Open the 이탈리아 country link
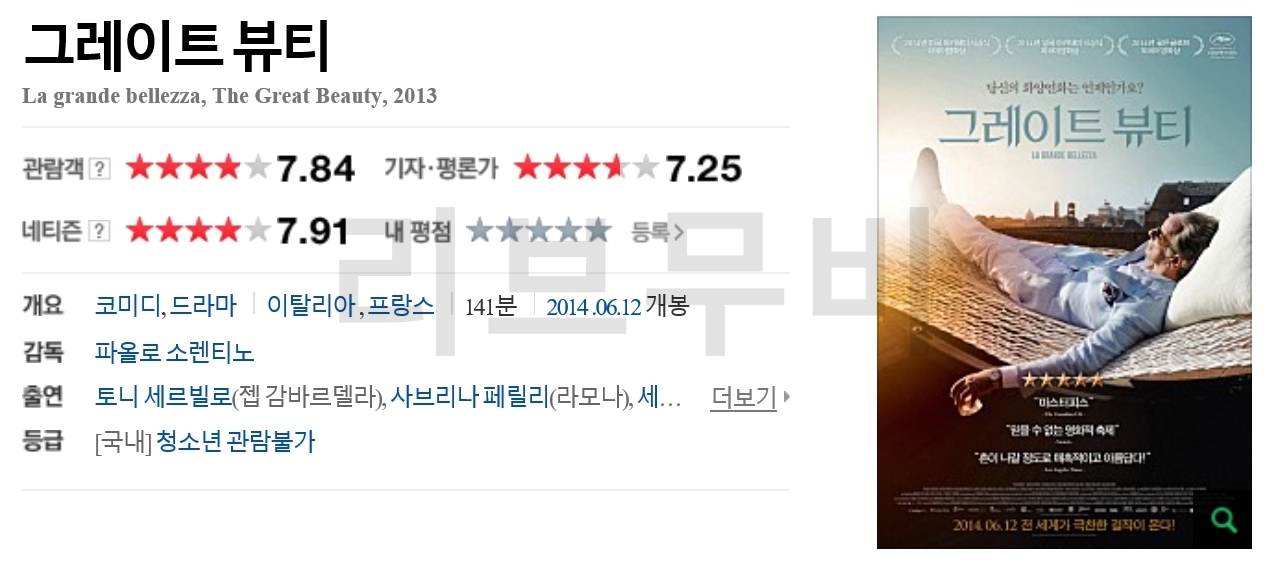Image resolution: width=1269 pixels, height=564 pixels. 311,305
